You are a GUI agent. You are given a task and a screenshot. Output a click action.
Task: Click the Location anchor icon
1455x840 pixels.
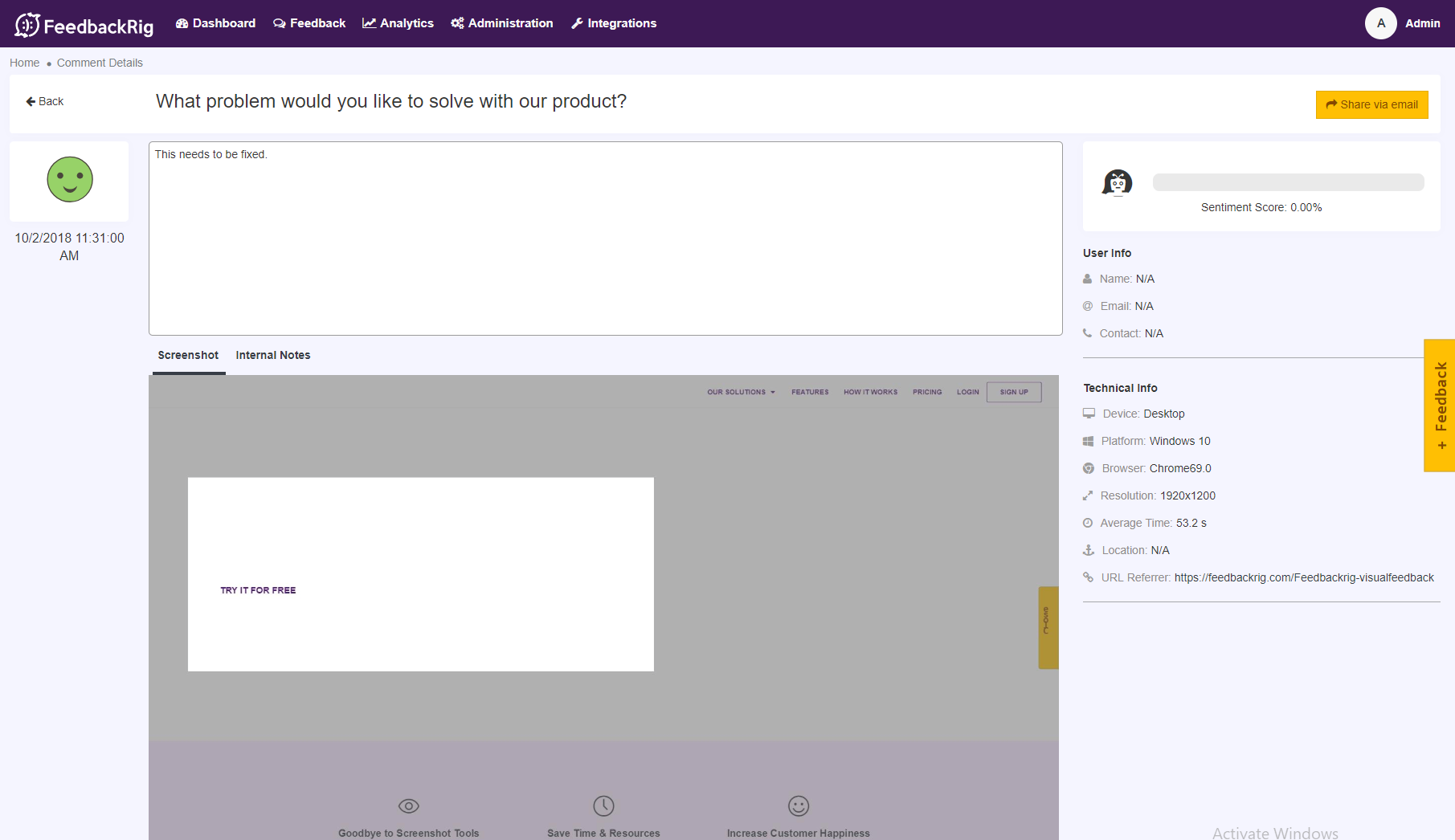[1089, 550]
